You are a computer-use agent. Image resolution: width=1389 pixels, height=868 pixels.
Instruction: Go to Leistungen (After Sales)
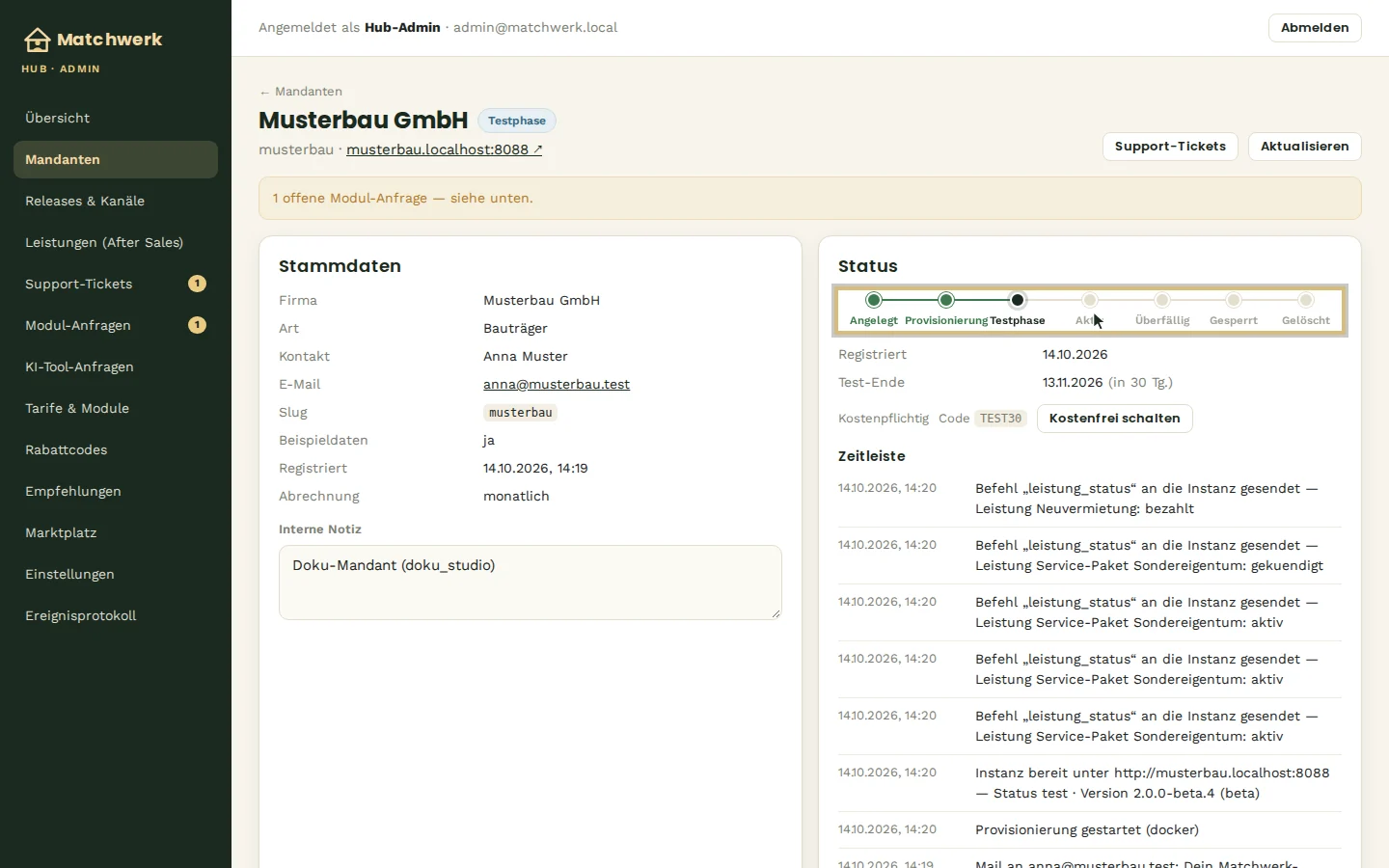116,242
